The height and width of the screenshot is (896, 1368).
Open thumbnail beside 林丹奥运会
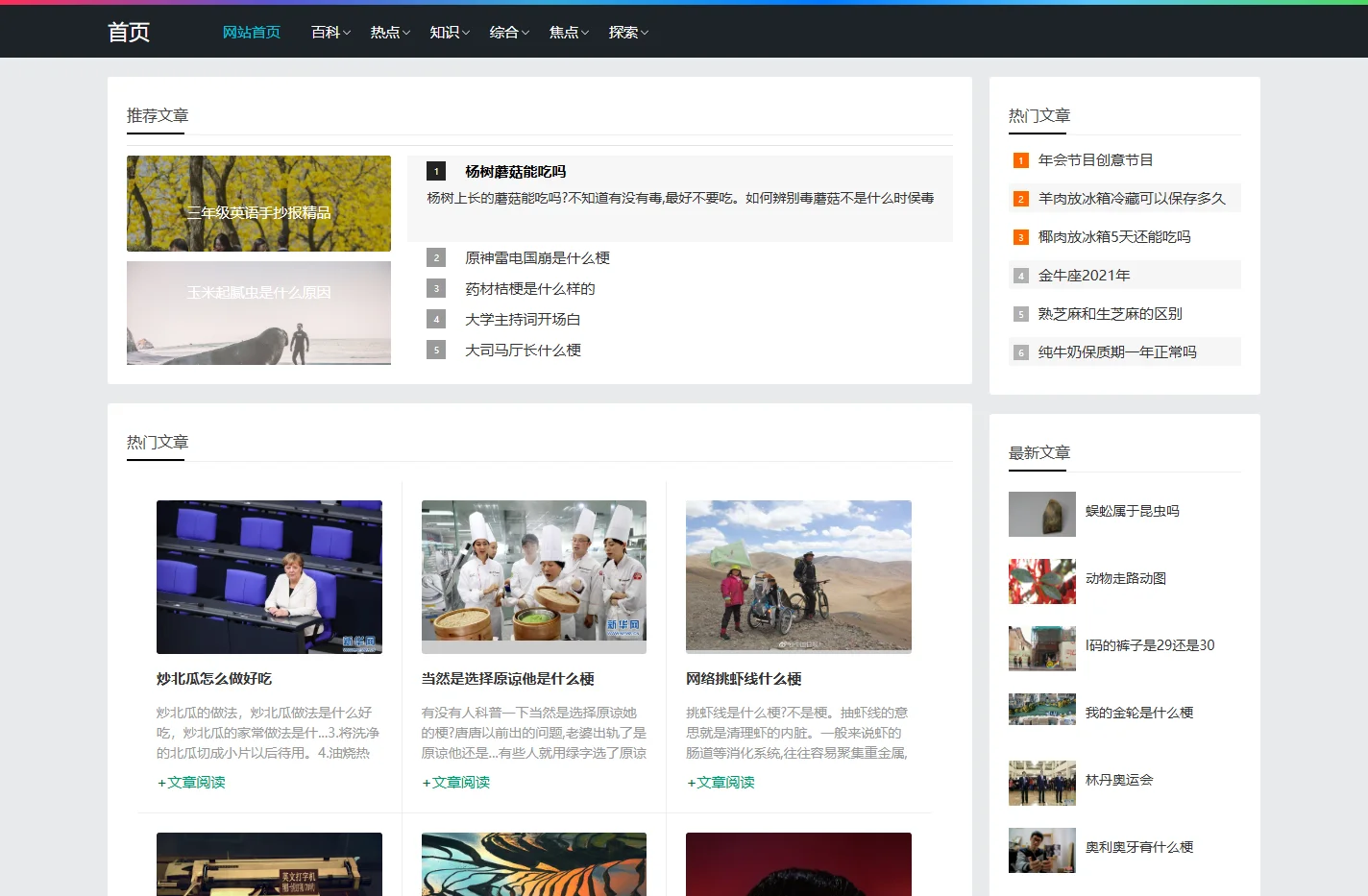(x=1042, y=783)
